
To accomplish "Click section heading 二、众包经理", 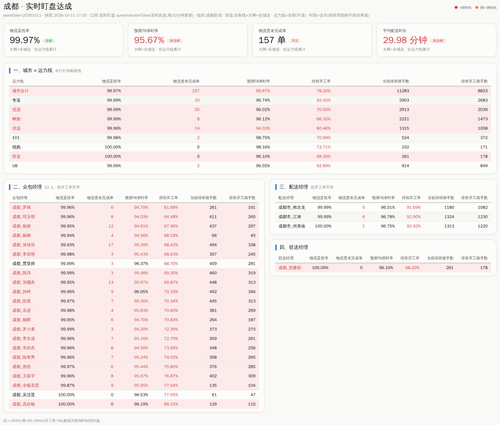I will coord(27,187).
